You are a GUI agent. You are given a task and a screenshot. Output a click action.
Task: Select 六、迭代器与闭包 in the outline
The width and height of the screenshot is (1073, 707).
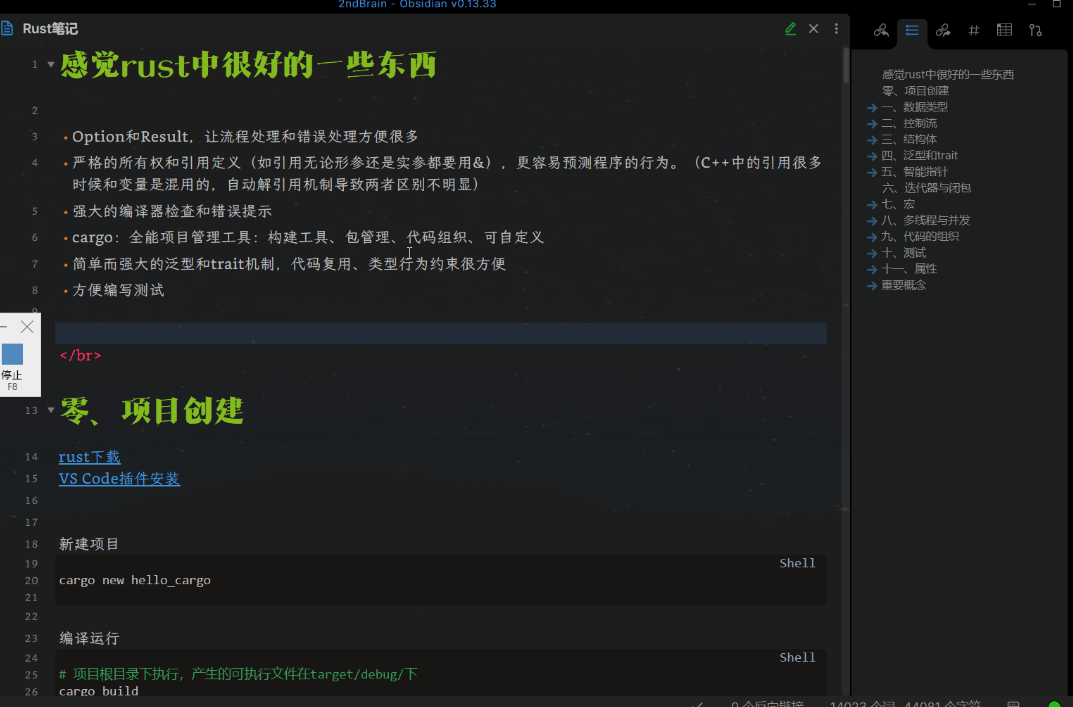pos(927,188)
